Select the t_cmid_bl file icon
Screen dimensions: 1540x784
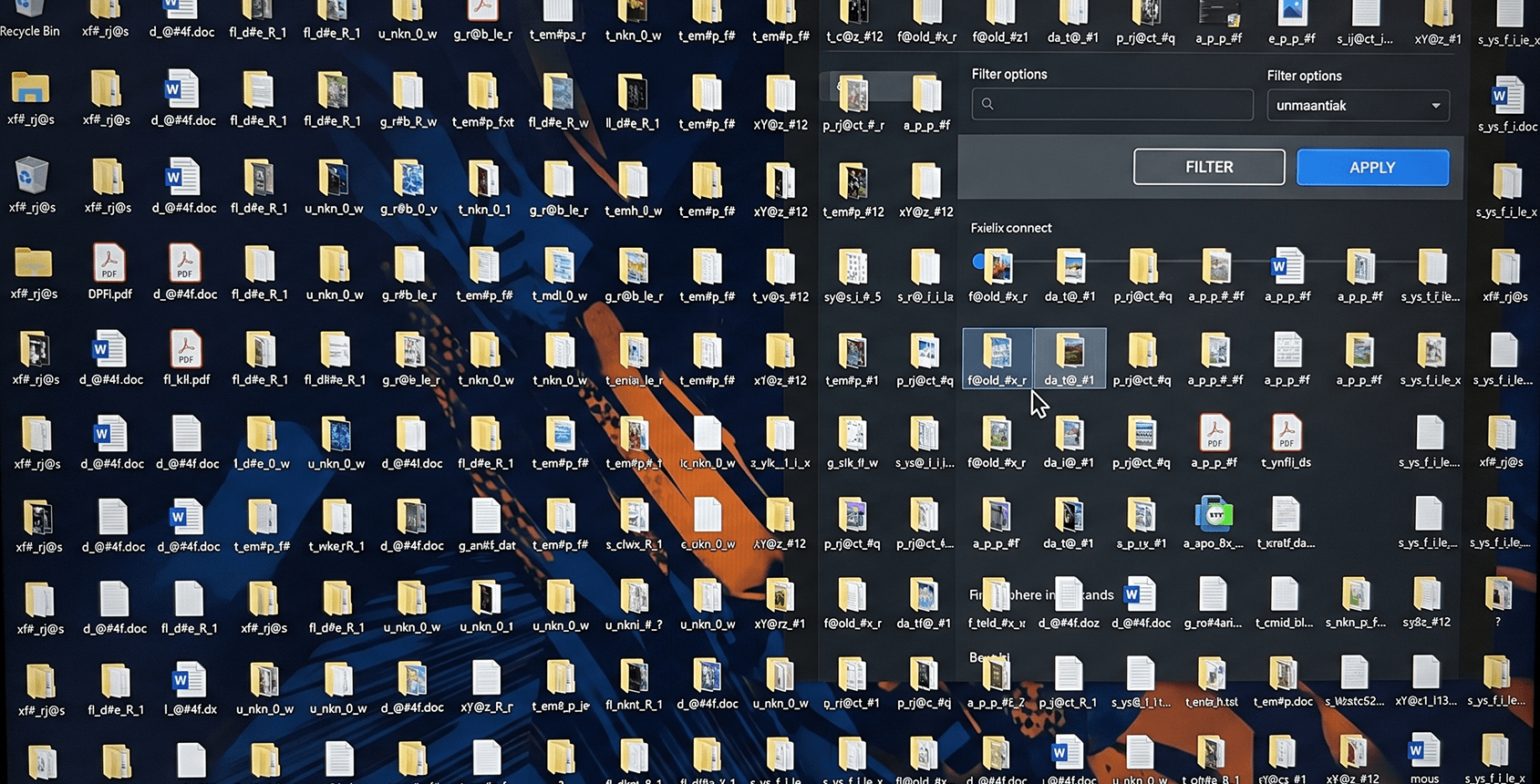pyautogui.click(x=1284, y=595)
